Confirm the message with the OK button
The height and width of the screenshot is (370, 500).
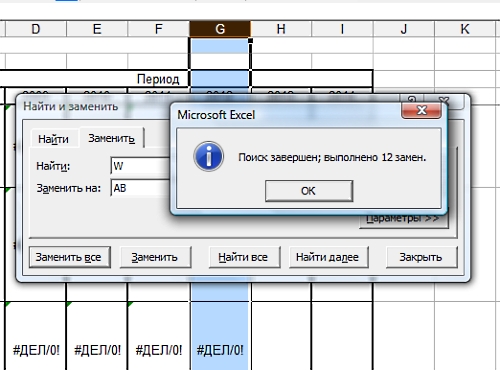[309, 191]
